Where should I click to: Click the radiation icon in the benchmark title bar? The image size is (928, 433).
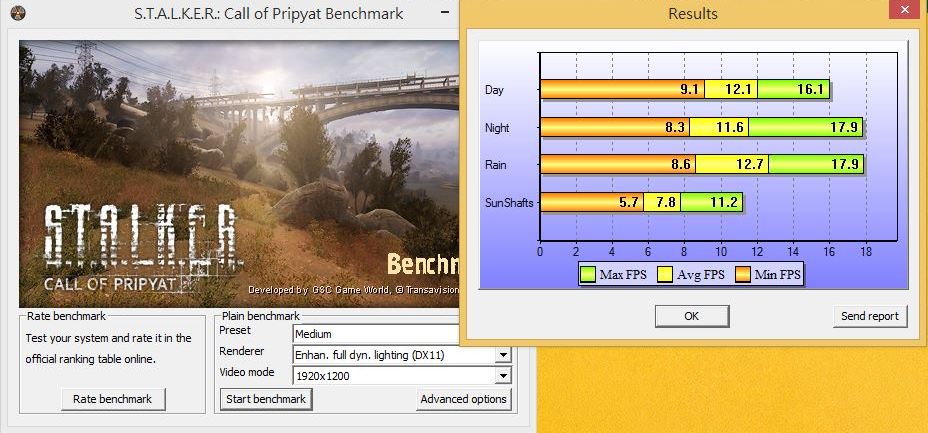point(18,13)
